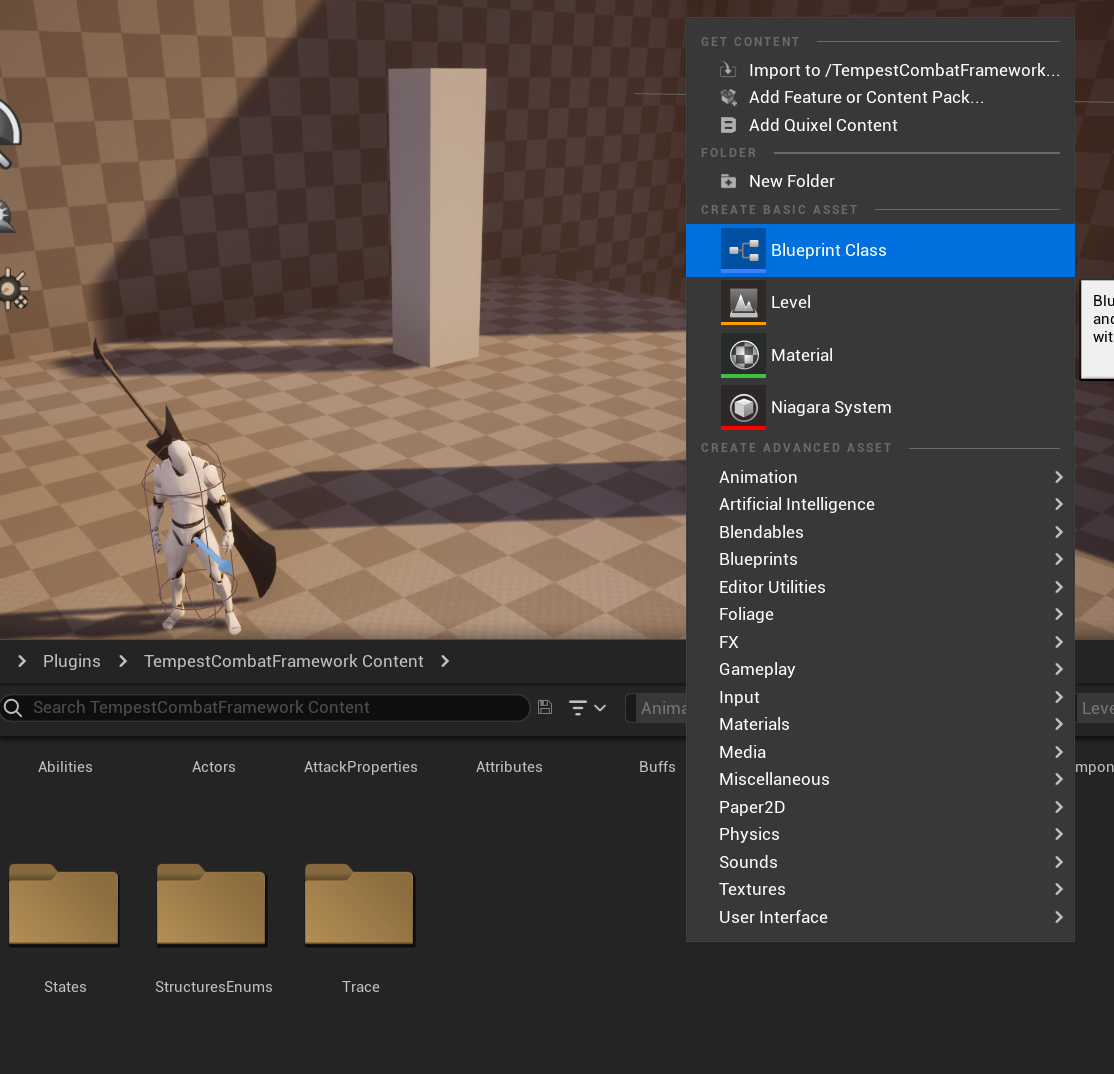The height and width of the screenshot is (1074, 1114).
Task: Select the Blueprint Class icon
Action: click(741, 250)
